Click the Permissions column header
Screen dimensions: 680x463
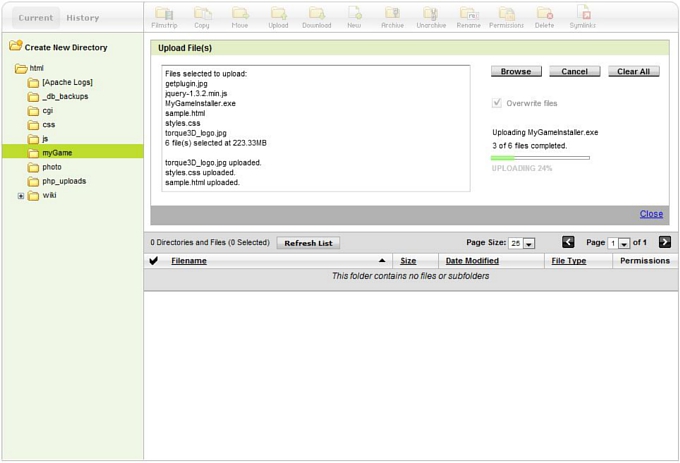(x=645, y=261)
